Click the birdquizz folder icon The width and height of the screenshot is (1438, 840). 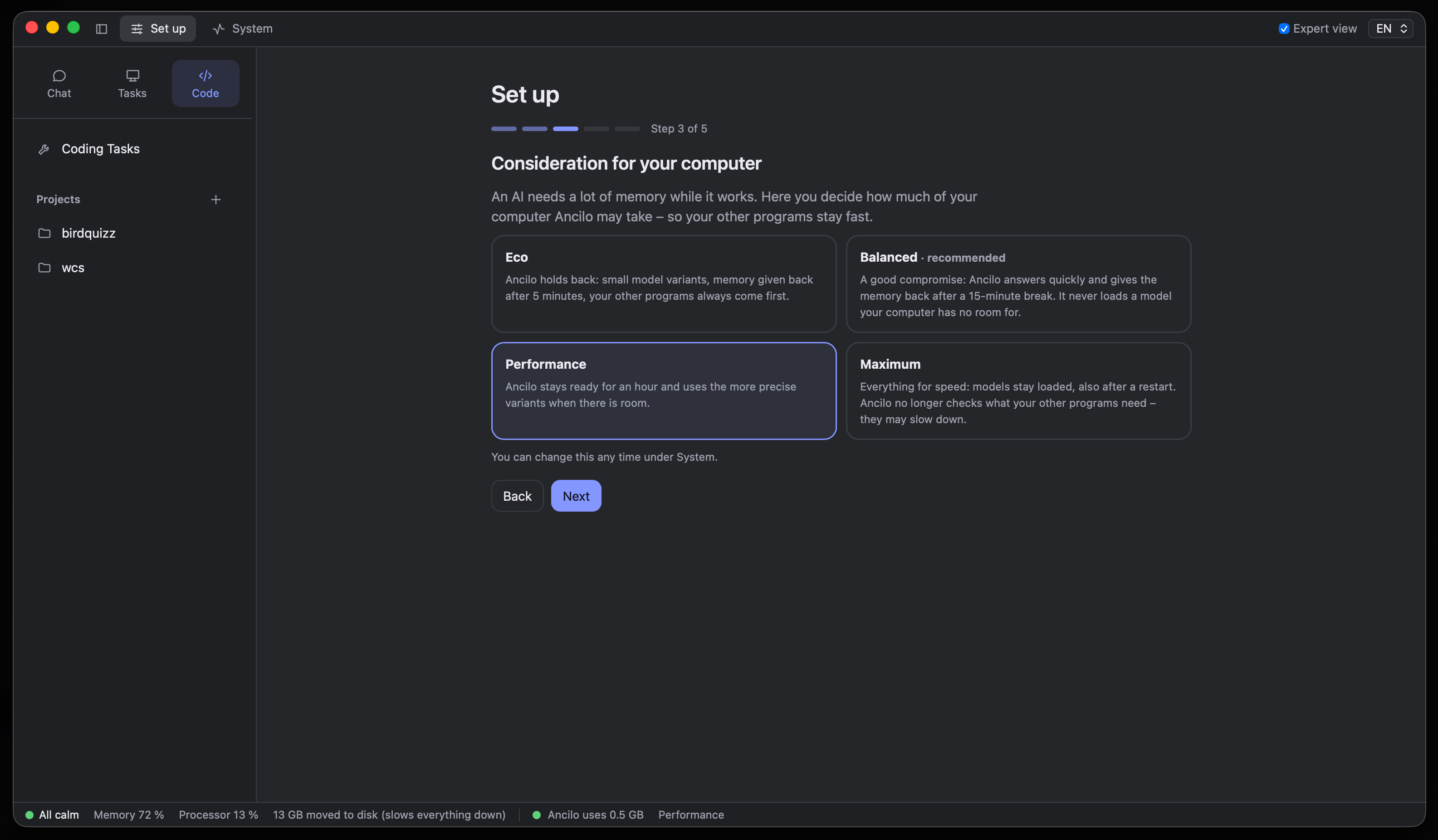coord(44,234)
